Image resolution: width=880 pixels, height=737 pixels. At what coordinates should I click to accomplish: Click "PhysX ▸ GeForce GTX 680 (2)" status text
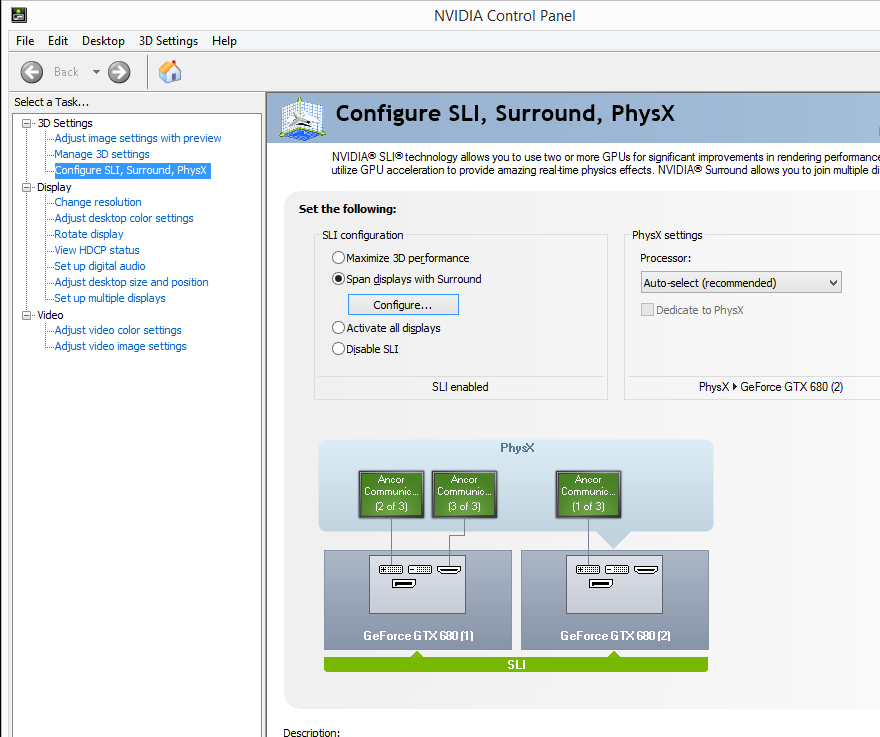coord(771,387)
